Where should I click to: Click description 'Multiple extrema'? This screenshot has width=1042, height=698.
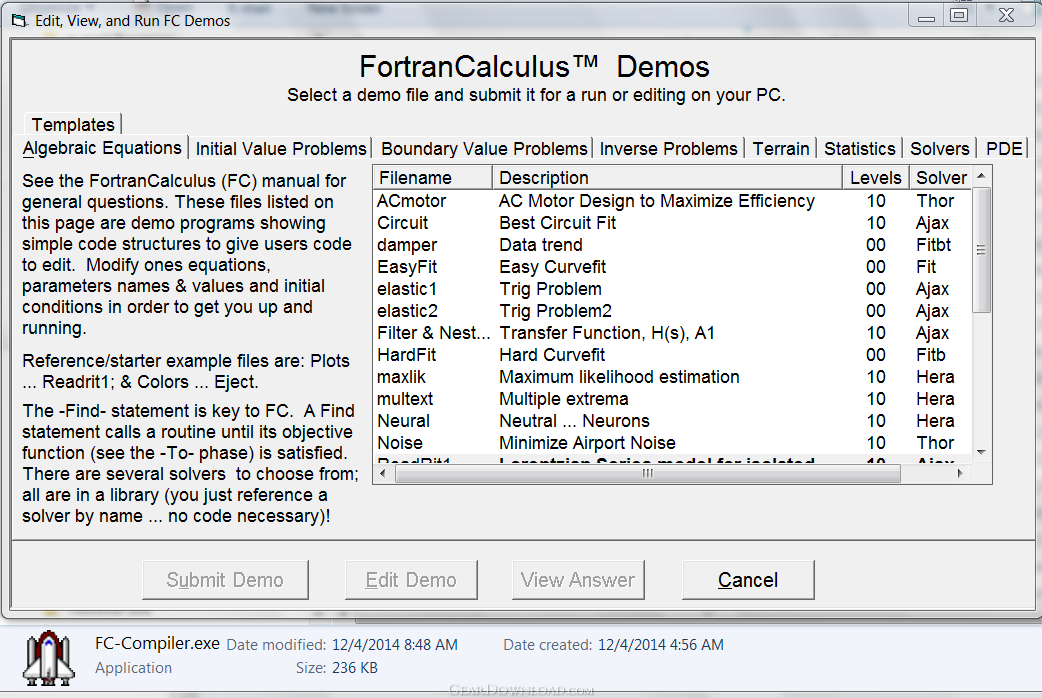[564, 398]
